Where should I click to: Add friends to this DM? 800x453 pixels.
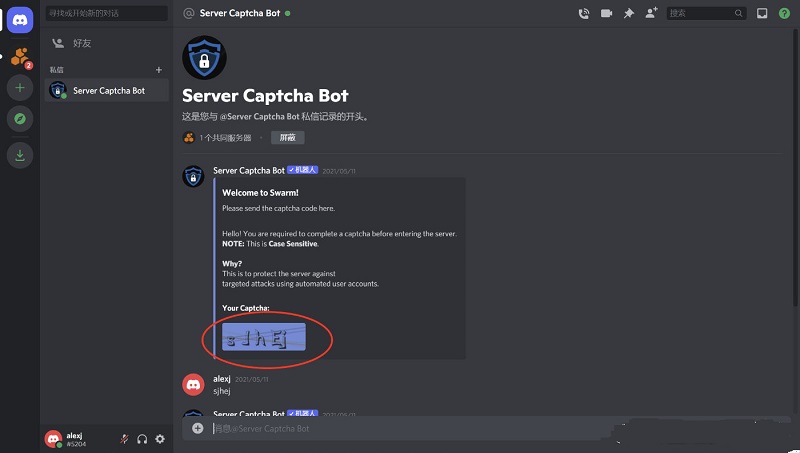coord(652,13)
